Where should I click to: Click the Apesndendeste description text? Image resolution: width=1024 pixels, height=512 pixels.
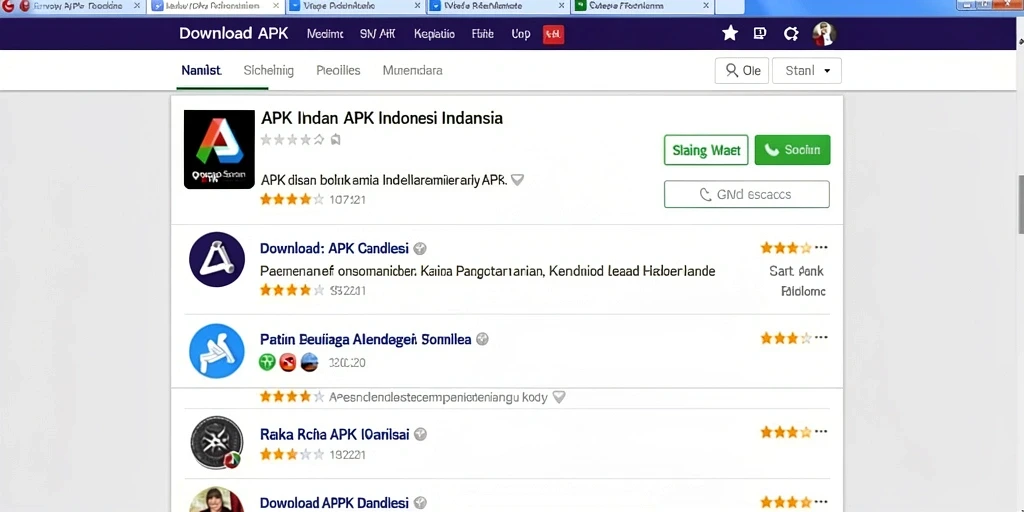tap(438, 396)
